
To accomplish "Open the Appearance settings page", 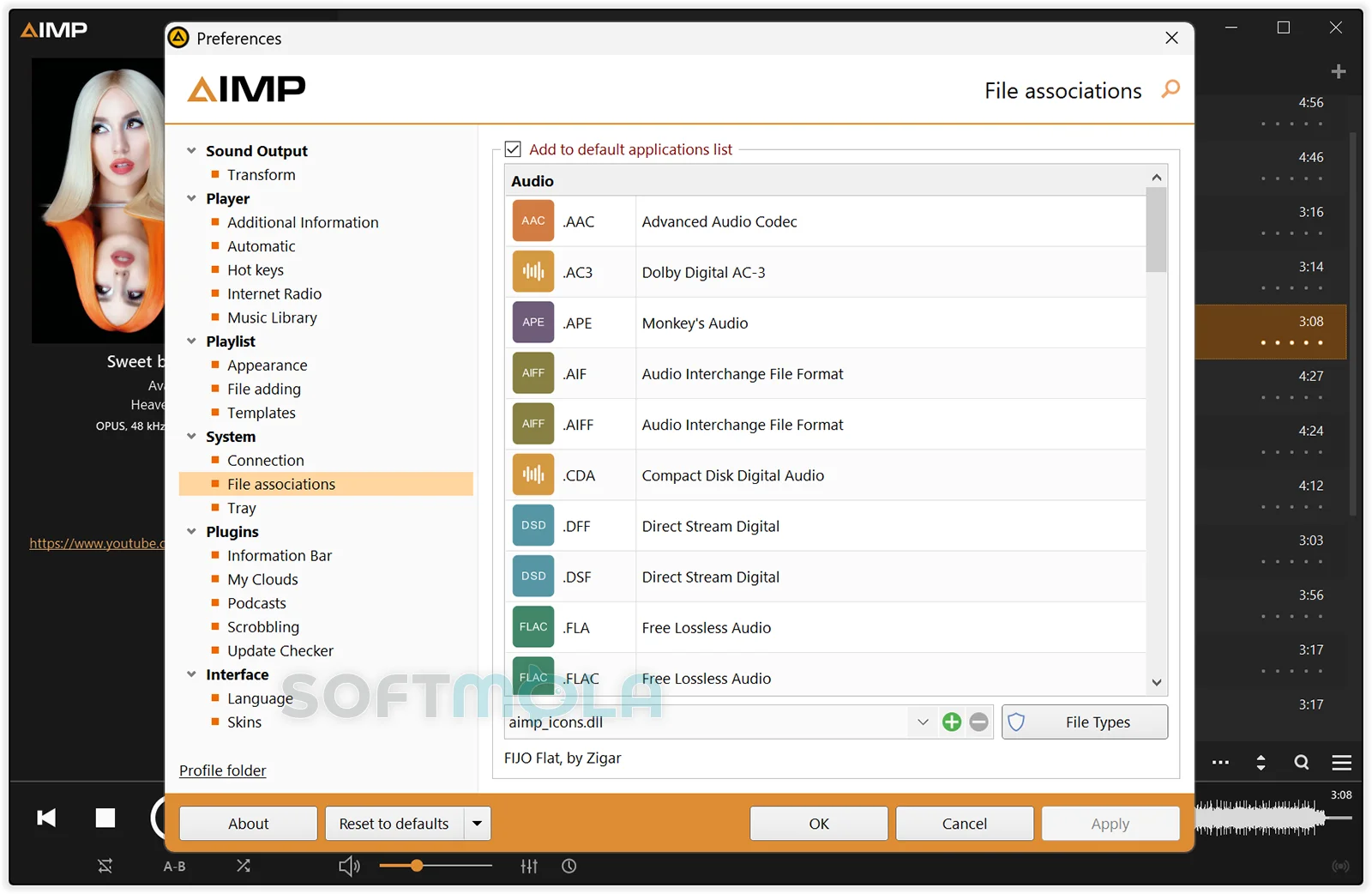I will [x=268, y=365].
